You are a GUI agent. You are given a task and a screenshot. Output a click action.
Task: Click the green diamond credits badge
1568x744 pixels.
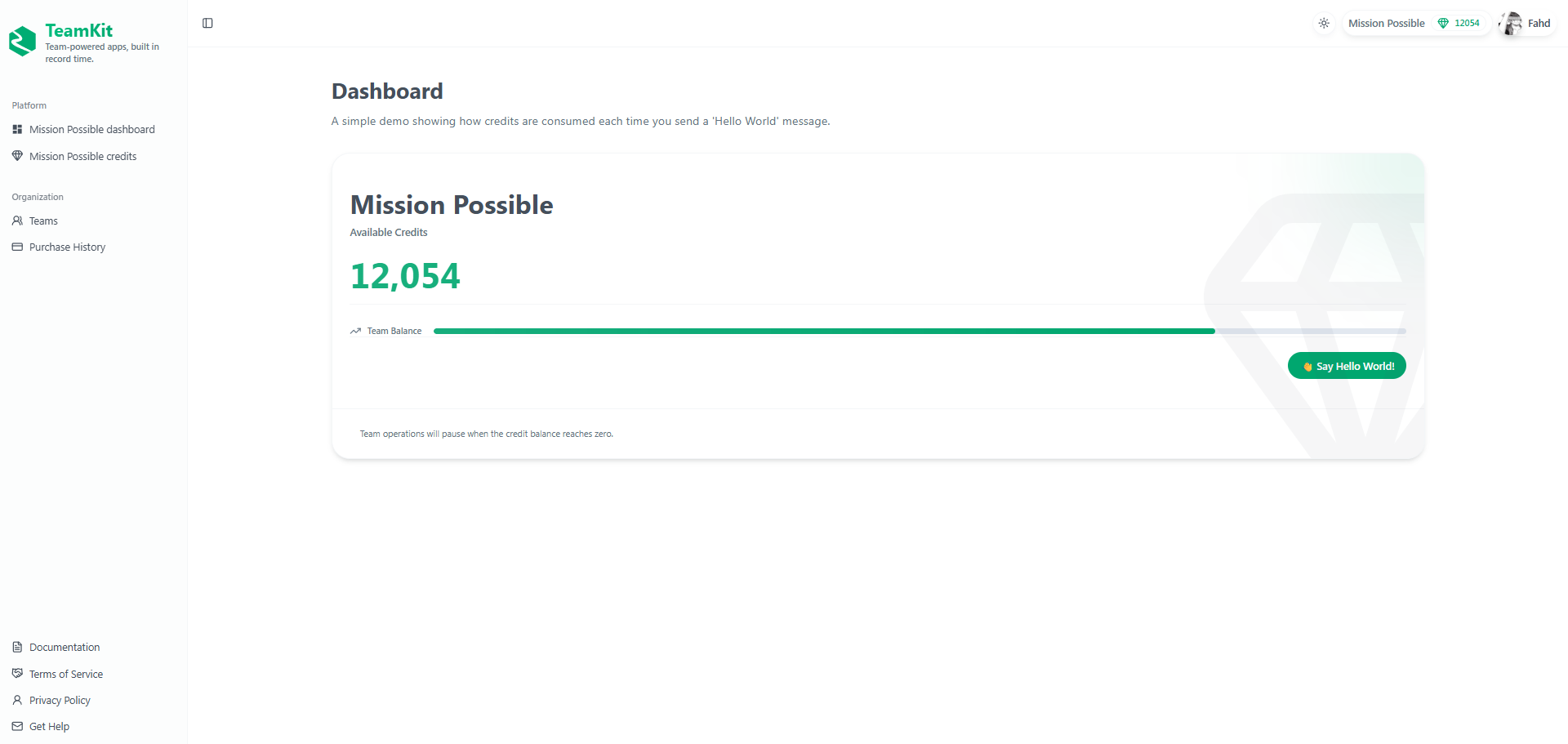(1459, 23)
